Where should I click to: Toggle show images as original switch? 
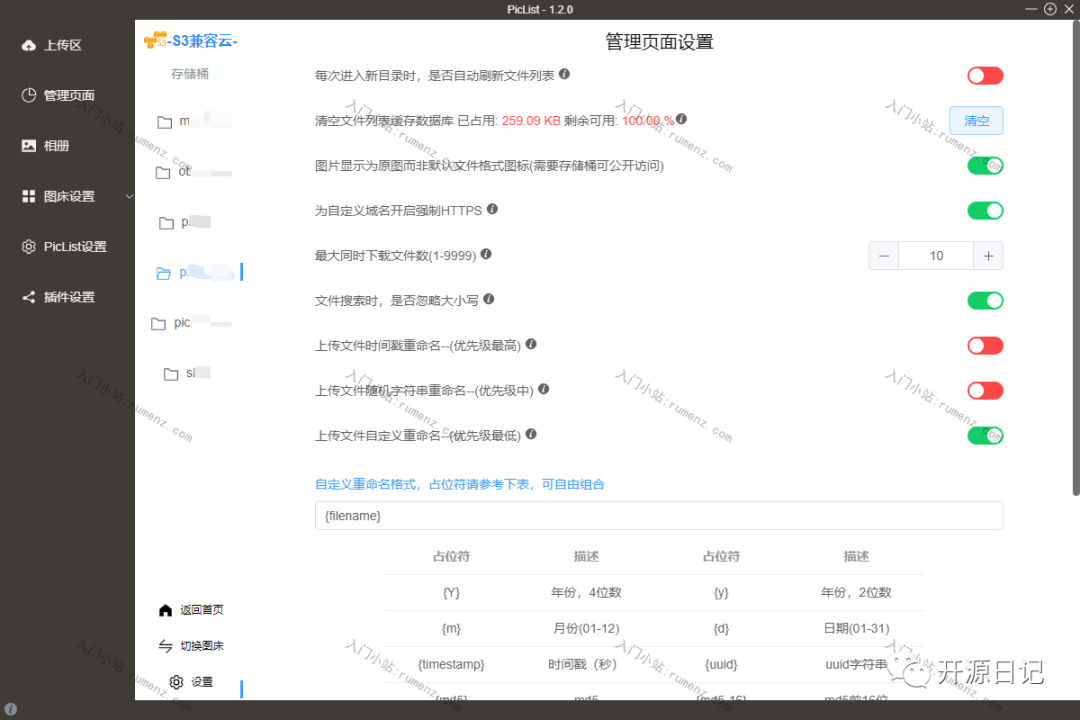click(x=985, y=165)
